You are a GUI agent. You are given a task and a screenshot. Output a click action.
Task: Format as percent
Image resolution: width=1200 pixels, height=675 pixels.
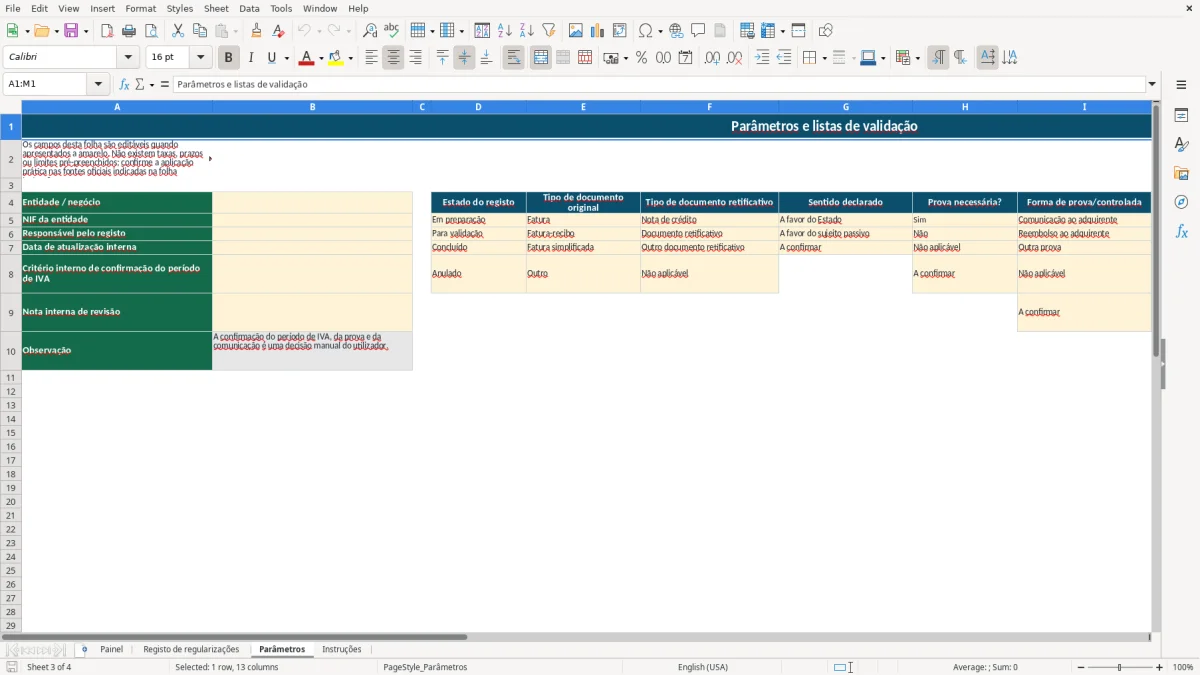(641, 58)
